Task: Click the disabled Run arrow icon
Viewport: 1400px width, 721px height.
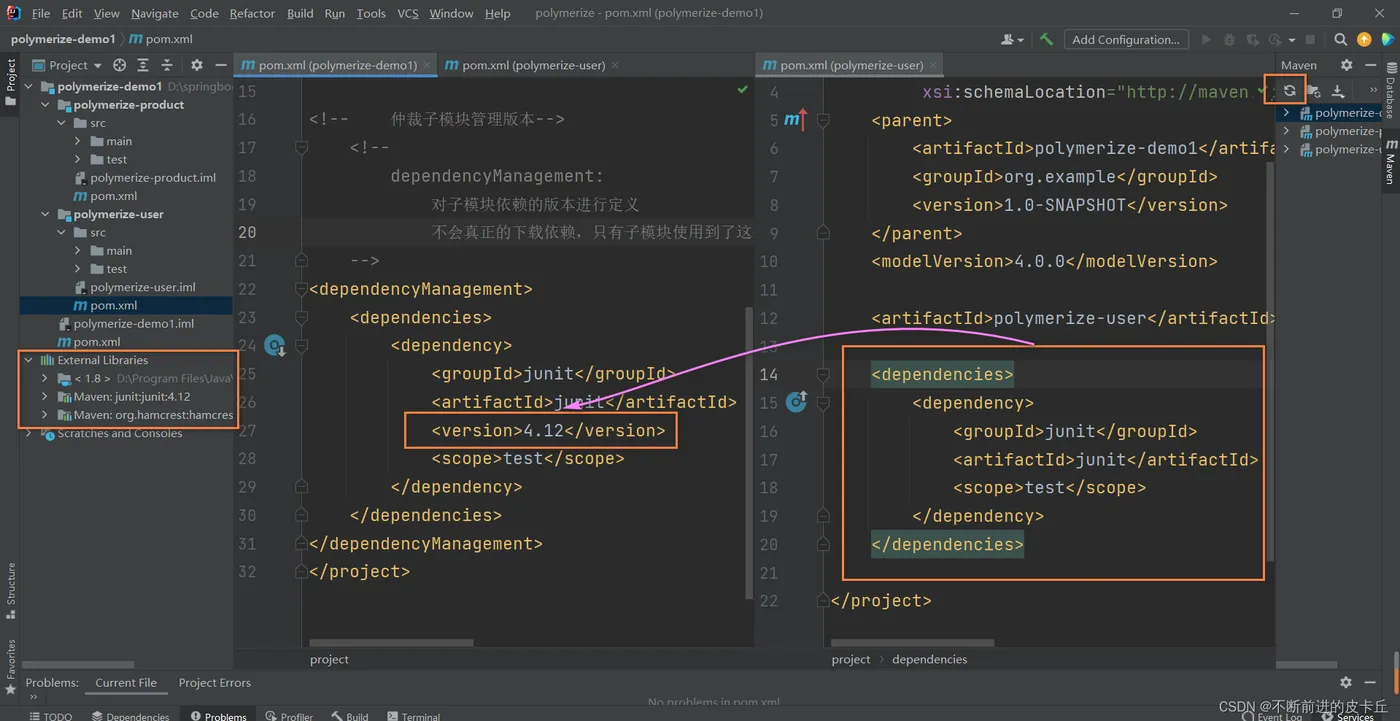Action: [1206, 39]
